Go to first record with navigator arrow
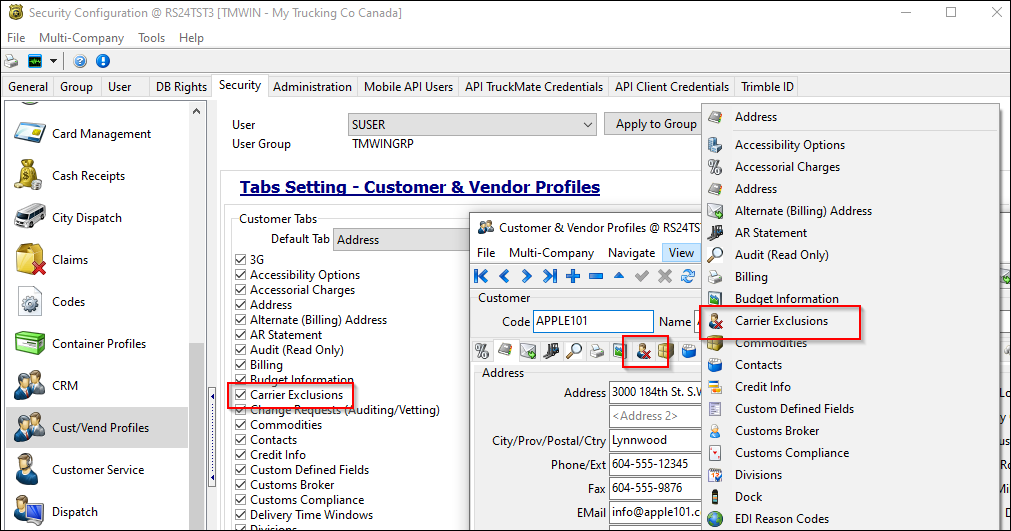This screenshot has height=531, width=1011. point(482,276)
